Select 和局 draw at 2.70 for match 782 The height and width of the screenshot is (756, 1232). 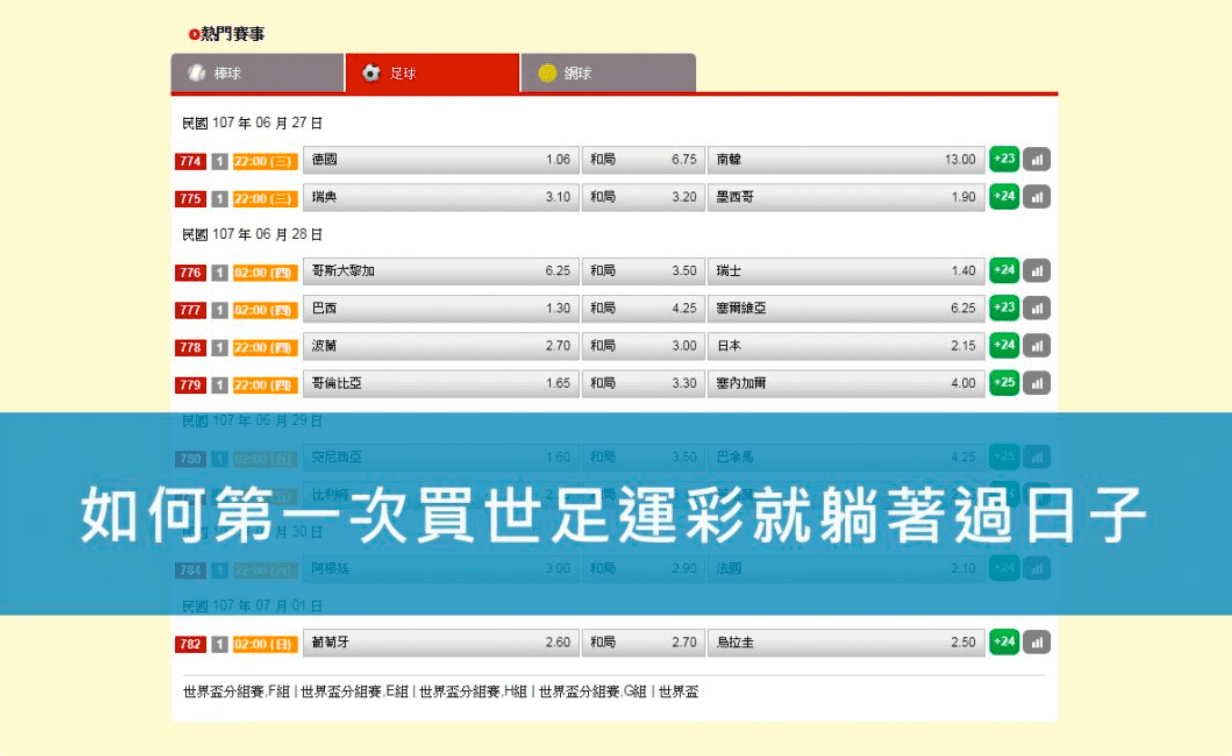pyautogui.click(x=643, y=643)
